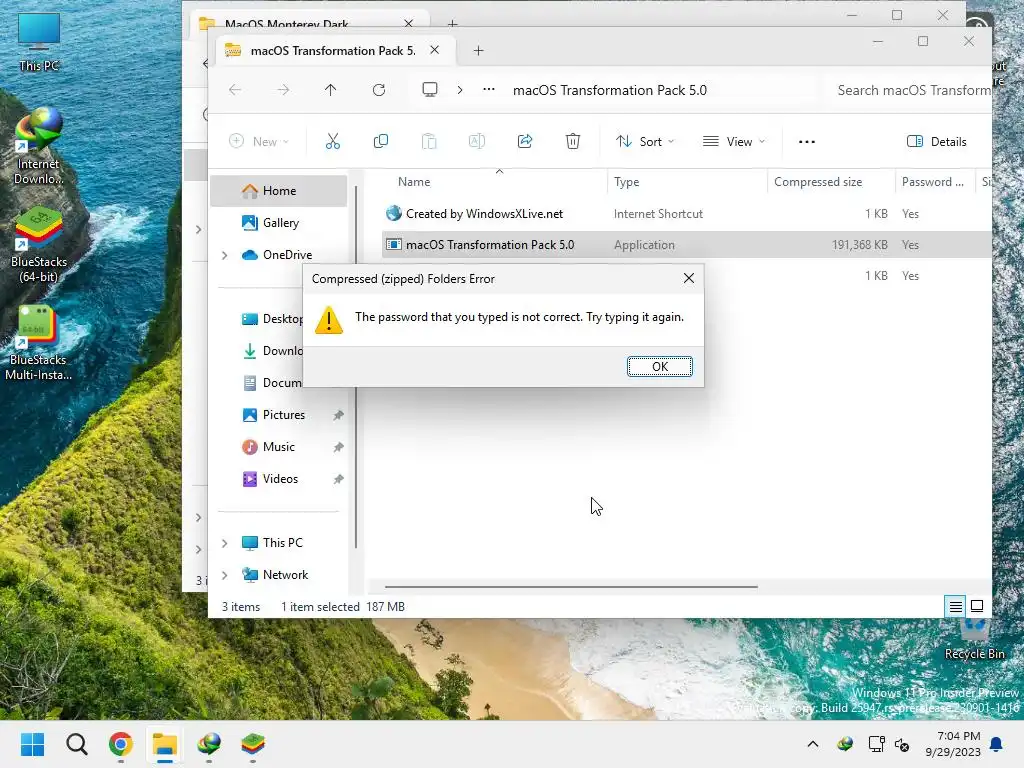Screen dimensions: 1024x768
Task: Open BlueStacks Multi-Instance desktop shortcut
Action: tap(39, 344)
